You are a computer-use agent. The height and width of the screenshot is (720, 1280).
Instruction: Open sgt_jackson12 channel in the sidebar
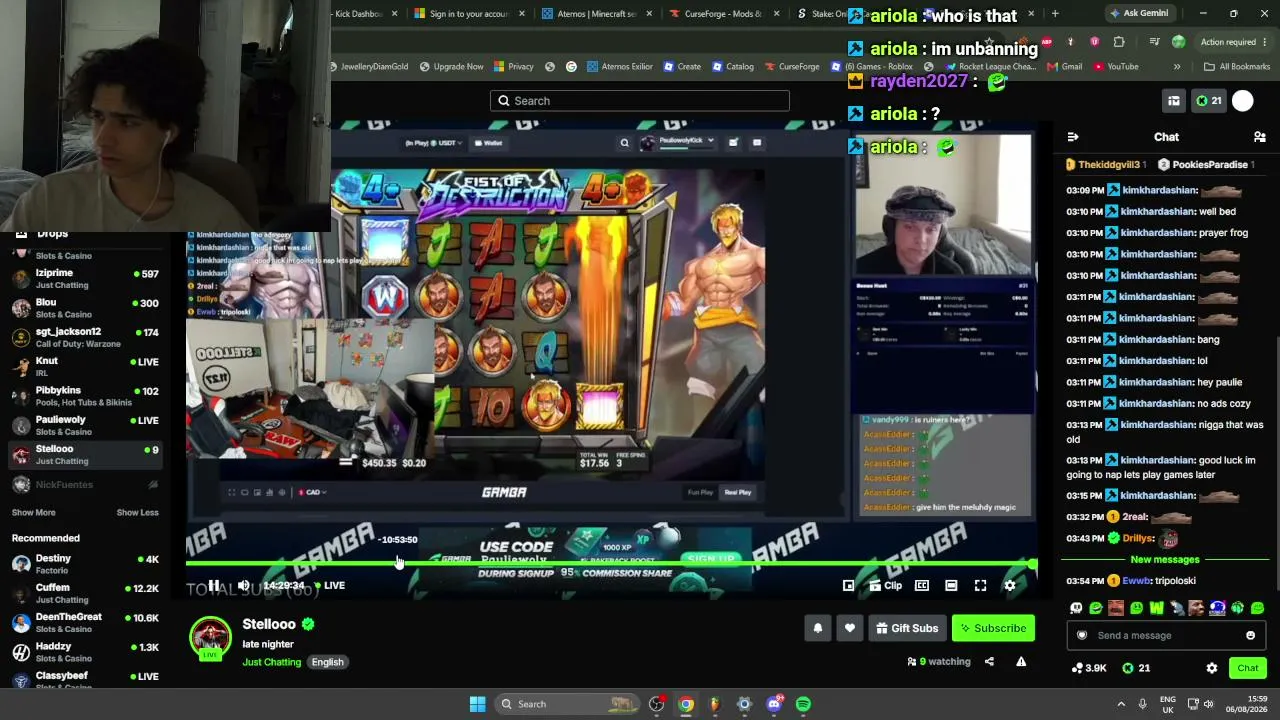(85, 337)
